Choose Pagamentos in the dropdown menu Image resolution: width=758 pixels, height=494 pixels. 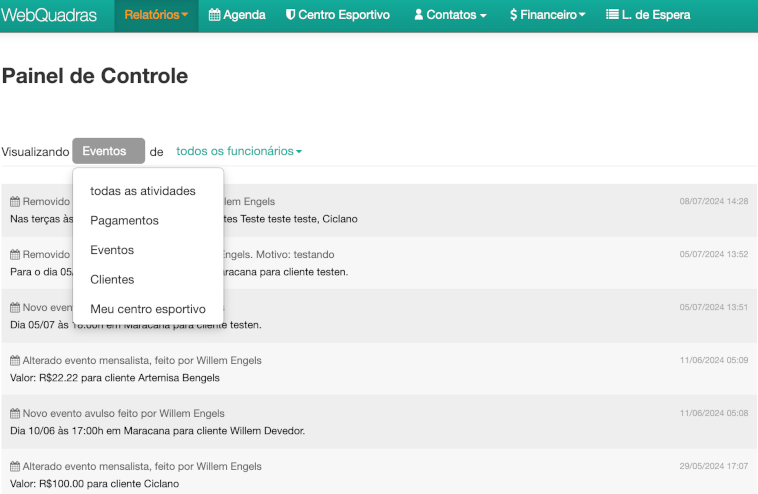[124, 220]
